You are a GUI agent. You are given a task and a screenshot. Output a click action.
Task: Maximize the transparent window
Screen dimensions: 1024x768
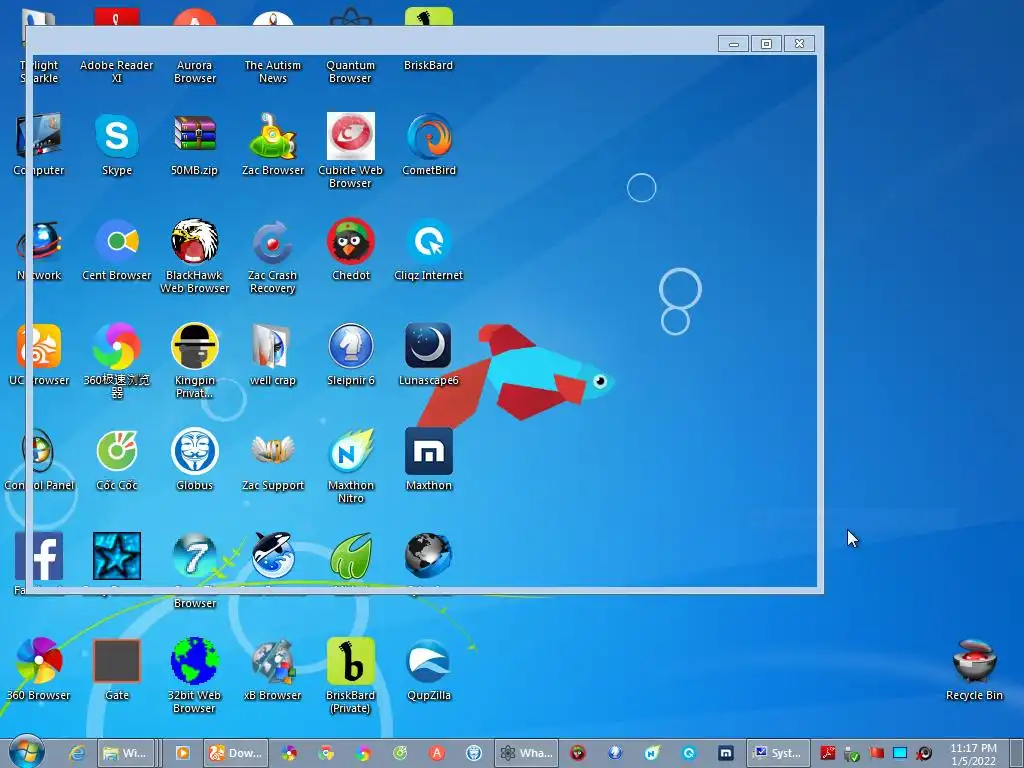766,44
